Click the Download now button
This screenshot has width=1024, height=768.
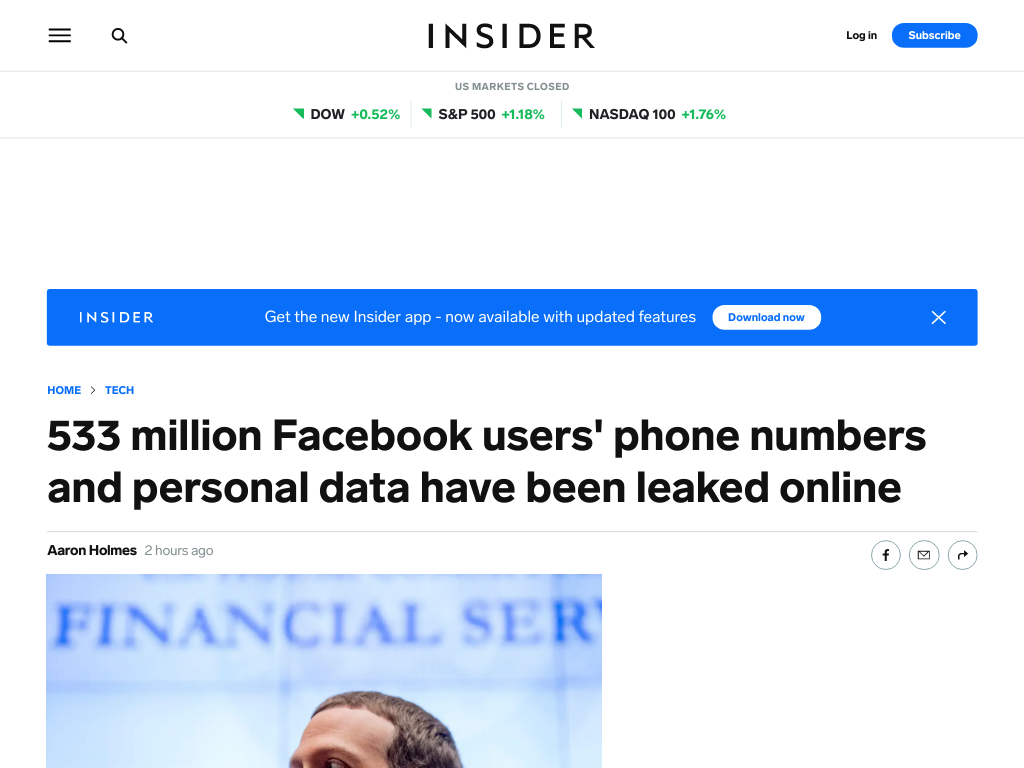coord(766,317)
